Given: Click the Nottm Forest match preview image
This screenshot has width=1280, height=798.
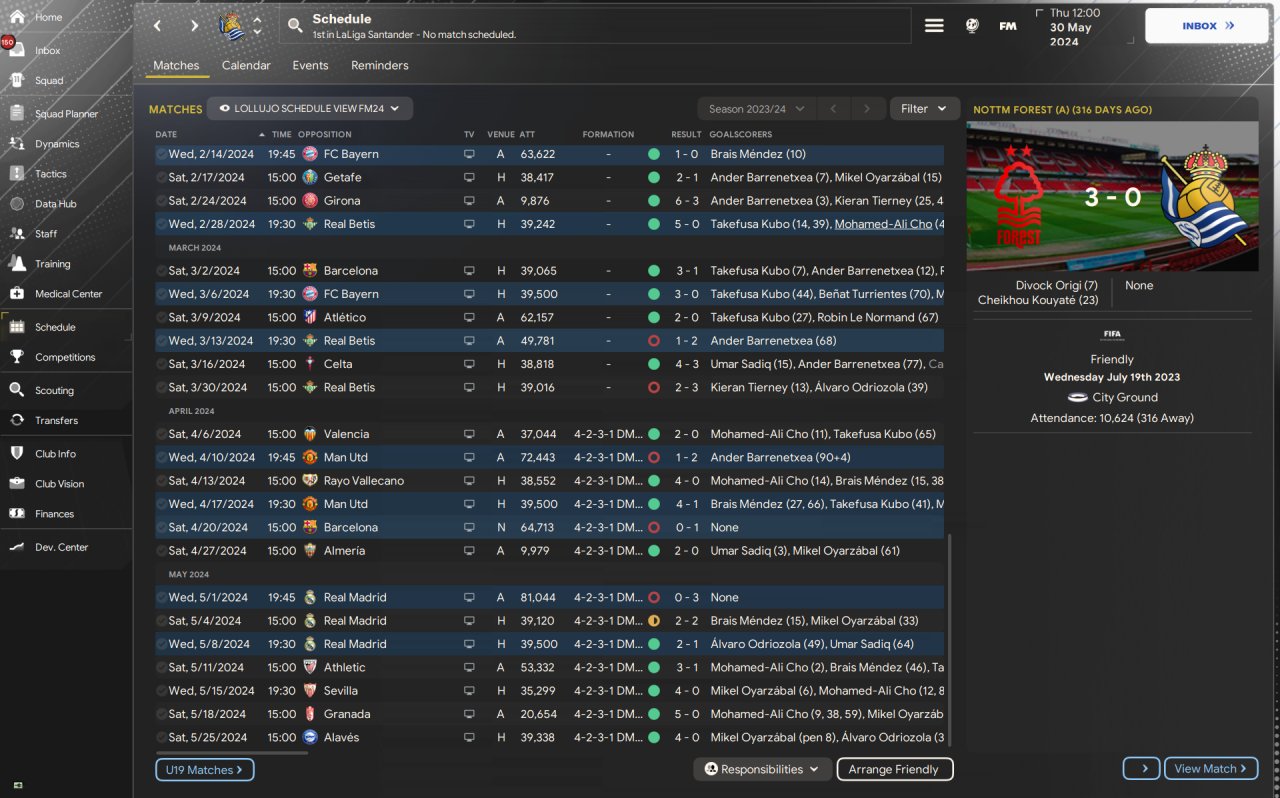Looking at the screenshot, I should click(x=1112, y=196).
